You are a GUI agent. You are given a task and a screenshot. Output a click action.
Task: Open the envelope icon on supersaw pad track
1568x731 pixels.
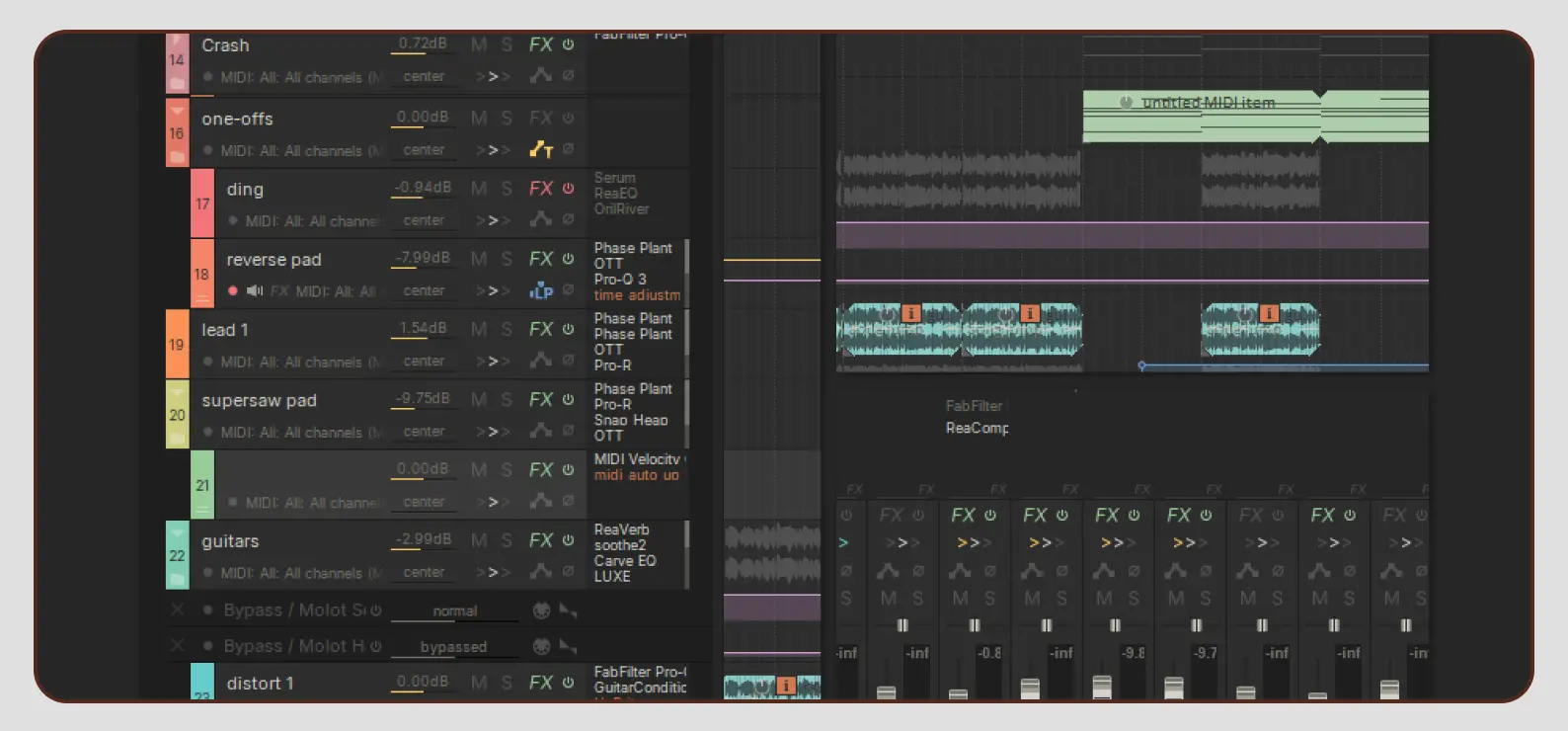[540, 431]
